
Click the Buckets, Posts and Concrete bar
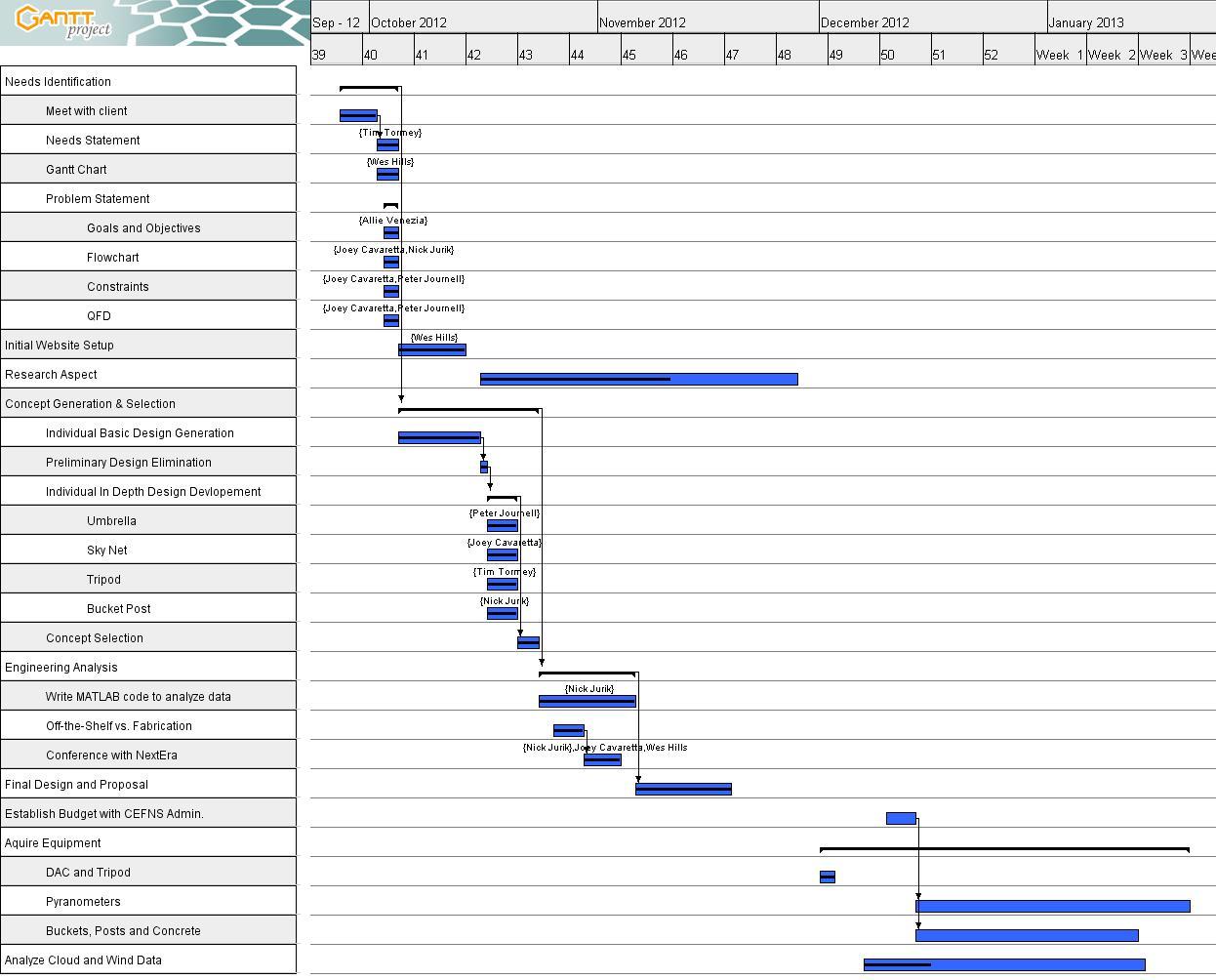click(x=1027, y=935)
